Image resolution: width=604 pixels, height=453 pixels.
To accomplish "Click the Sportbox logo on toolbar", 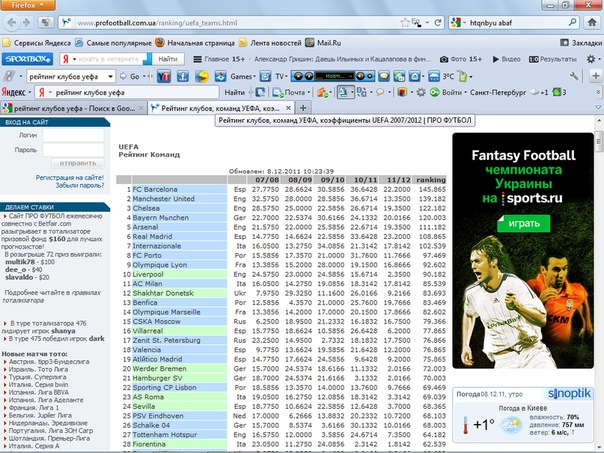I will (x=23, y=60).
